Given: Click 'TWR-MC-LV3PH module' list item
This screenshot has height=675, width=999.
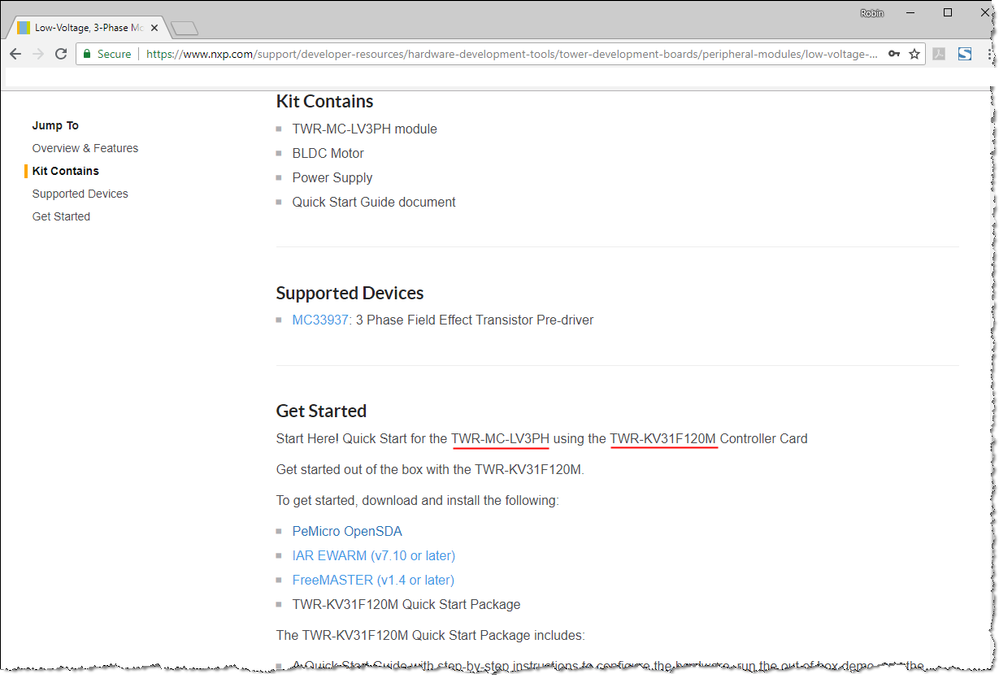Looking at the screenshot, I should (364, 129).
